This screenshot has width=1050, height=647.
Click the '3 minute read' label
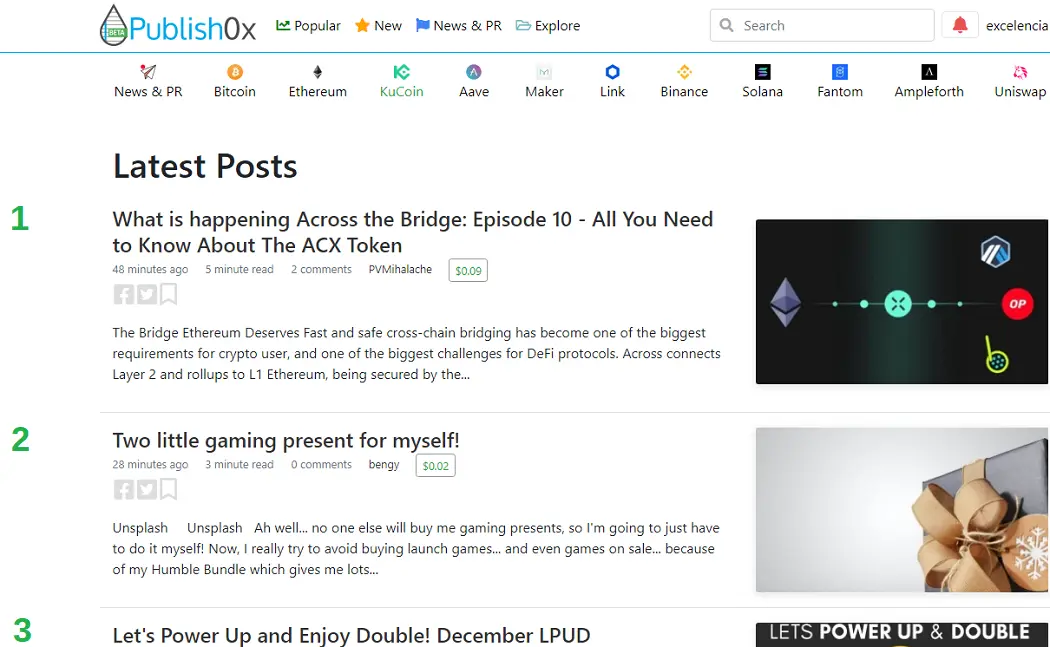coord(239,465)
